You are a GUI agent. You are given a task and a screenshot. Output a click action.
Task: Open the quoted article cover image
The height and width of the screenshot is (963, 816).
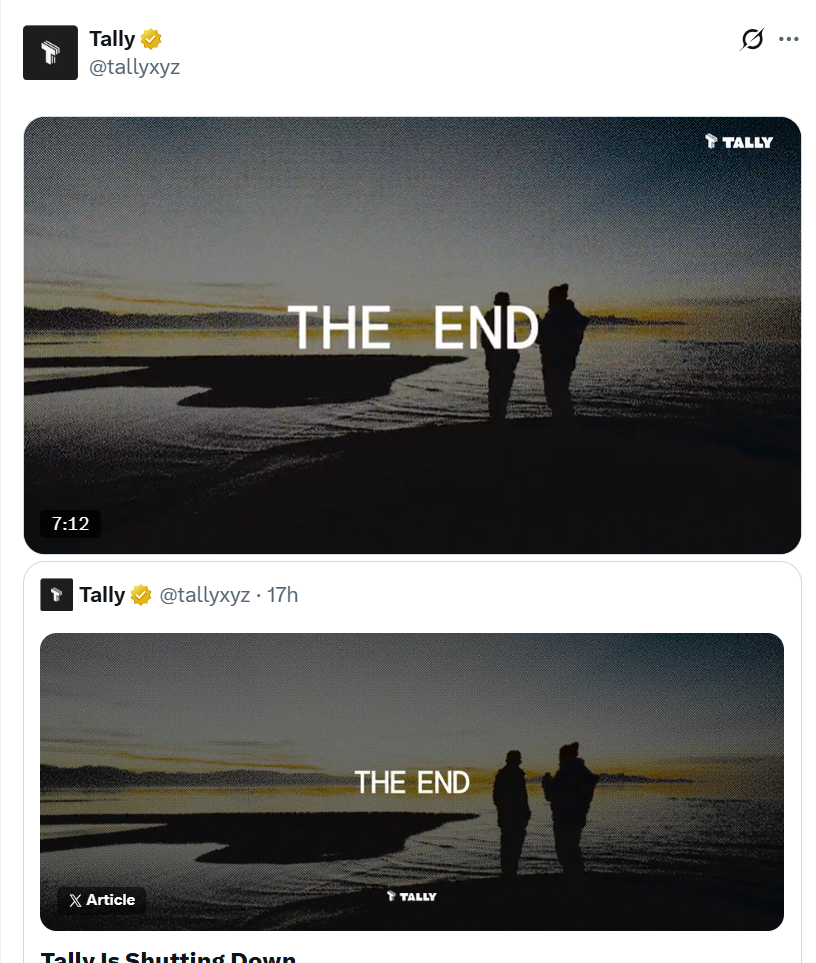click(412, 782)
